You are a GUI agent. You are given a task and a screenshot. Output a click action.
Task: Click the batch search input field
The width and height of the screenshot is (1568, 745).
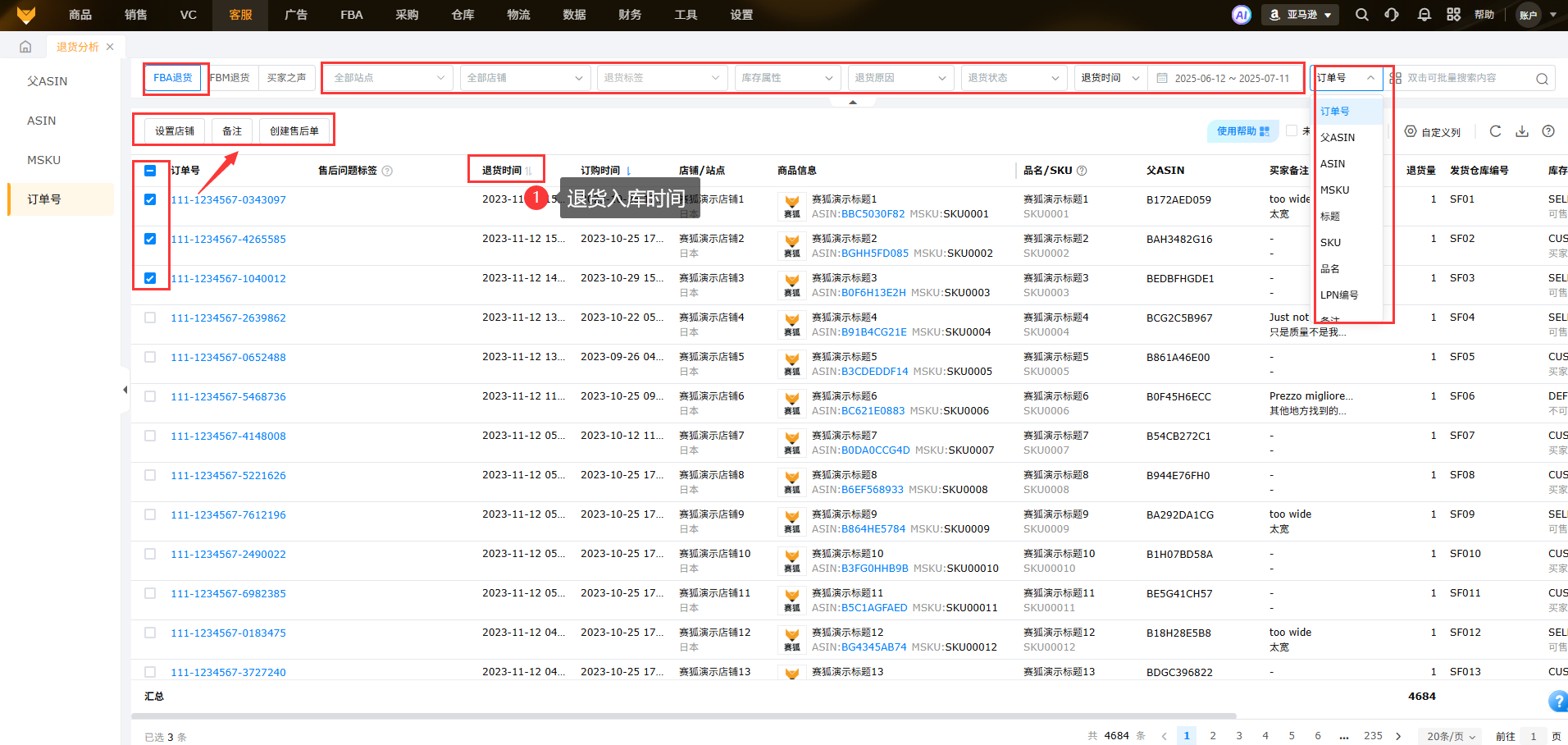coord(1468,78)
